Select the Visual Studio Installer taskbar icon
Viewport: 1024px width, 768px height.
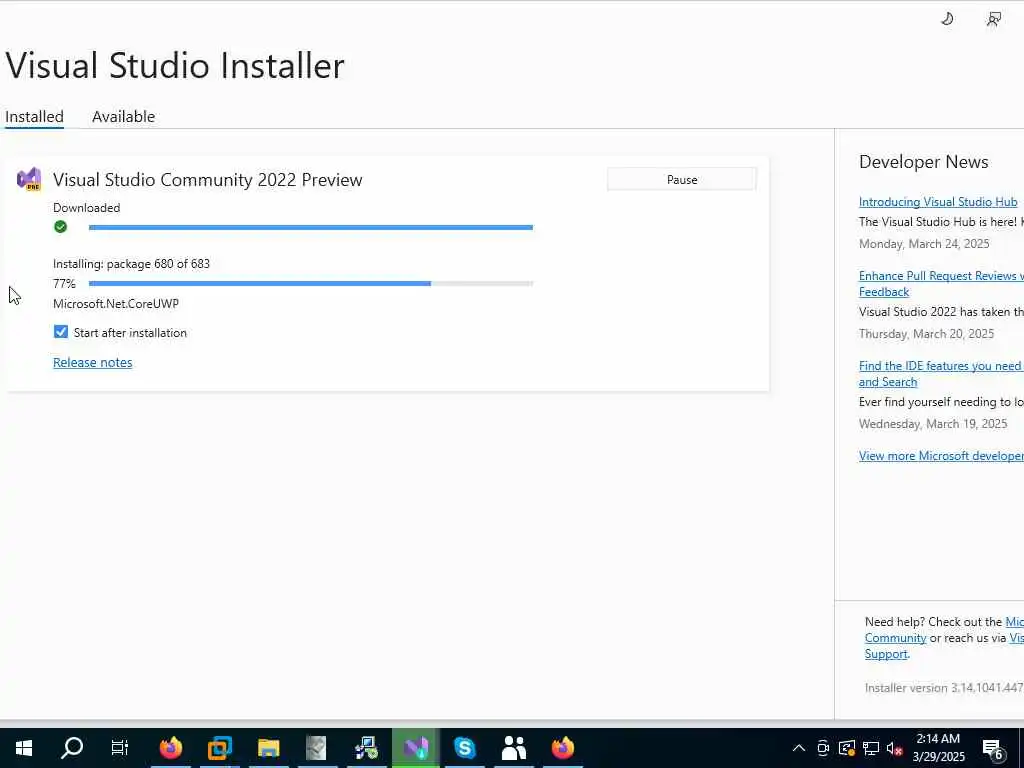pos(415,748)
